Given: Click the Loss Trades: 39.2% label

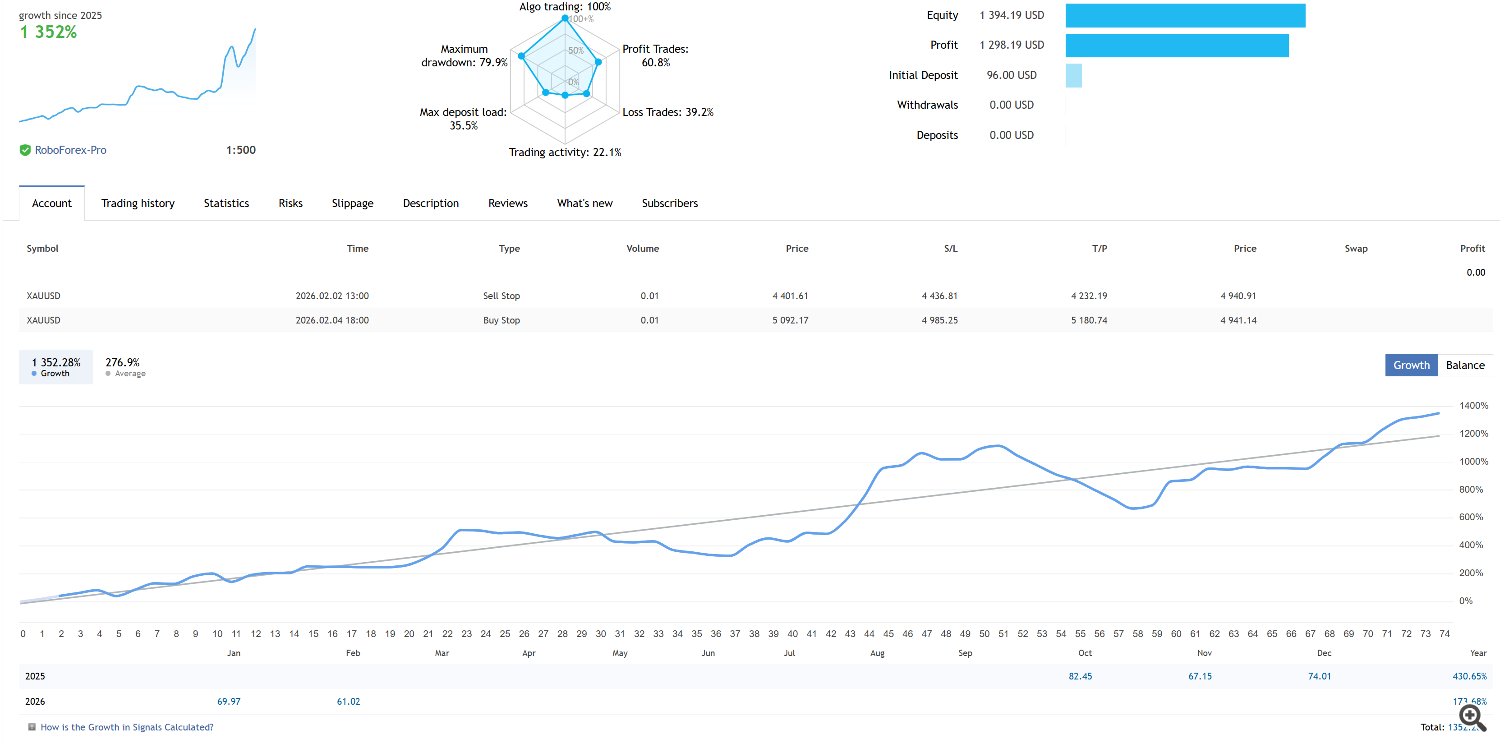Looking at the screenshot, I should coord(668,112).
